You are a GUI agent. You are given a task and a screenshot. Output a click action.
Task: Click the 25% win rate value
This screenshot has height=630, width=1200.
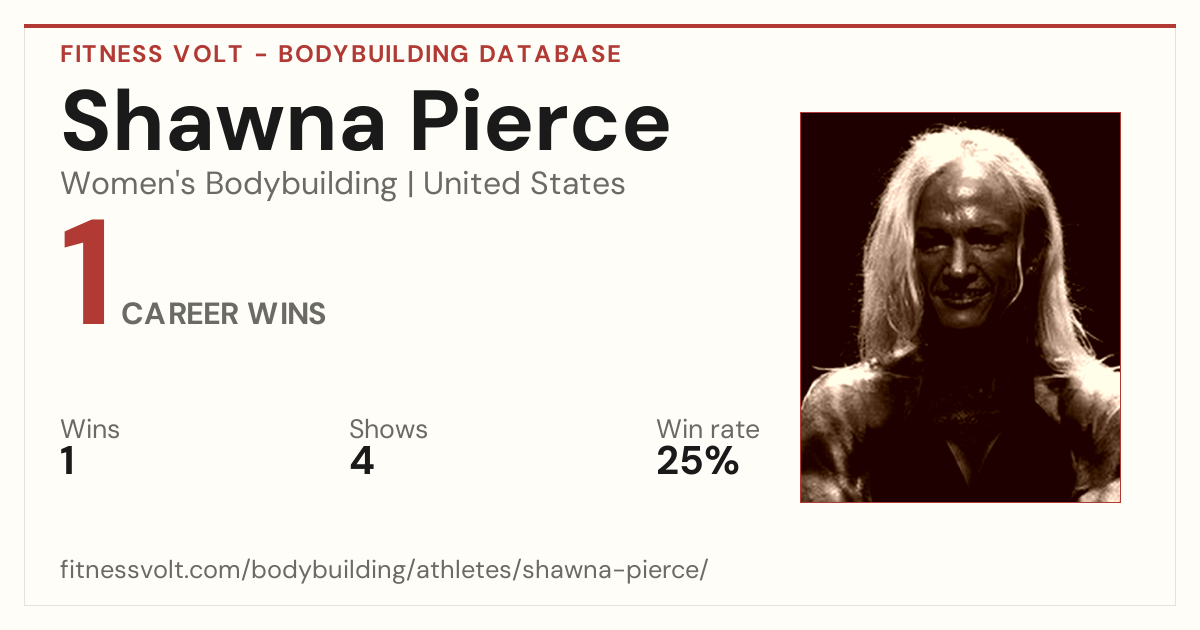[697, 461]
